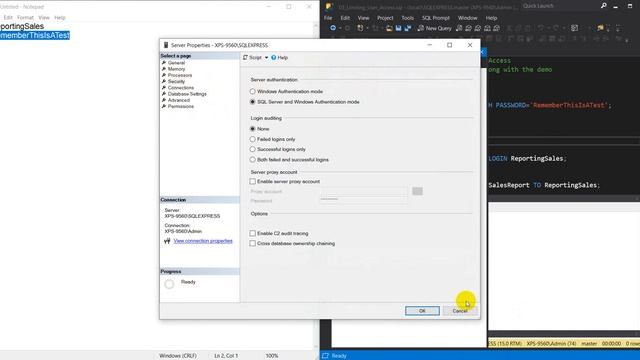Select Windows Authentication mode
This screenshot has width=640, height=360.
point(253,91)
